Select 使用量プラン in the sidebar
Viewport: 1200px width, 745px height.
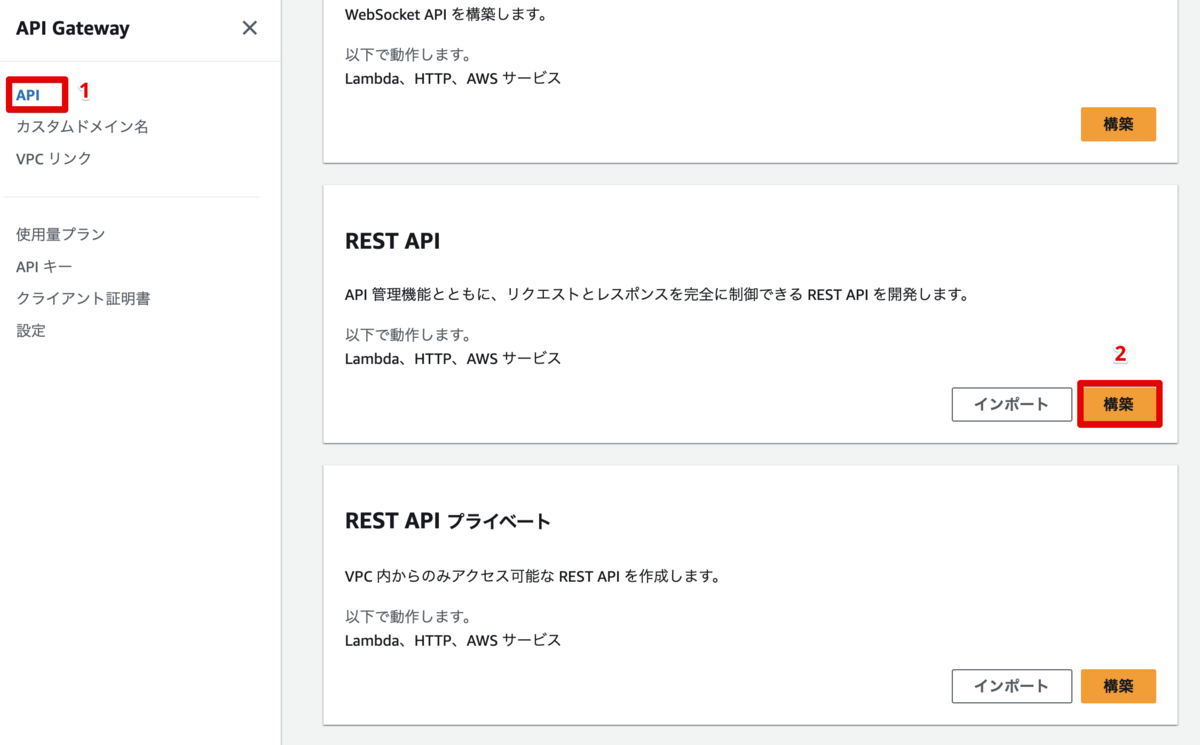click(60, 234)
